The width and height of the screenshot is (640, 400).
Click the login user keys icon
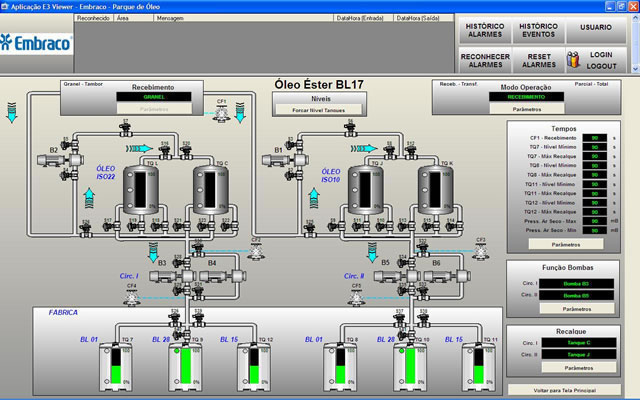573,60
